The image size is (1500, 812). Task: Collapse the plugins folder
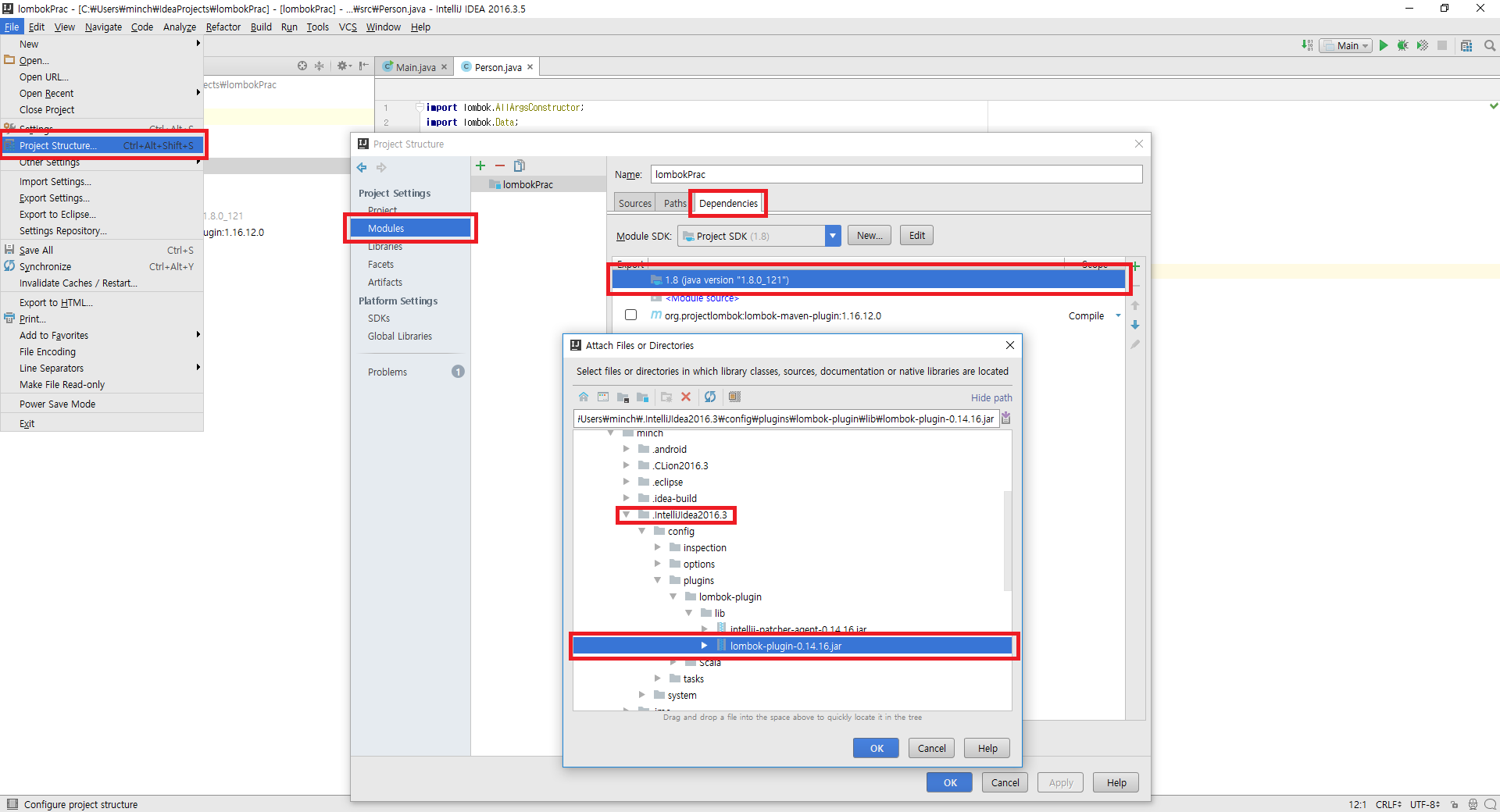(658, 580)
